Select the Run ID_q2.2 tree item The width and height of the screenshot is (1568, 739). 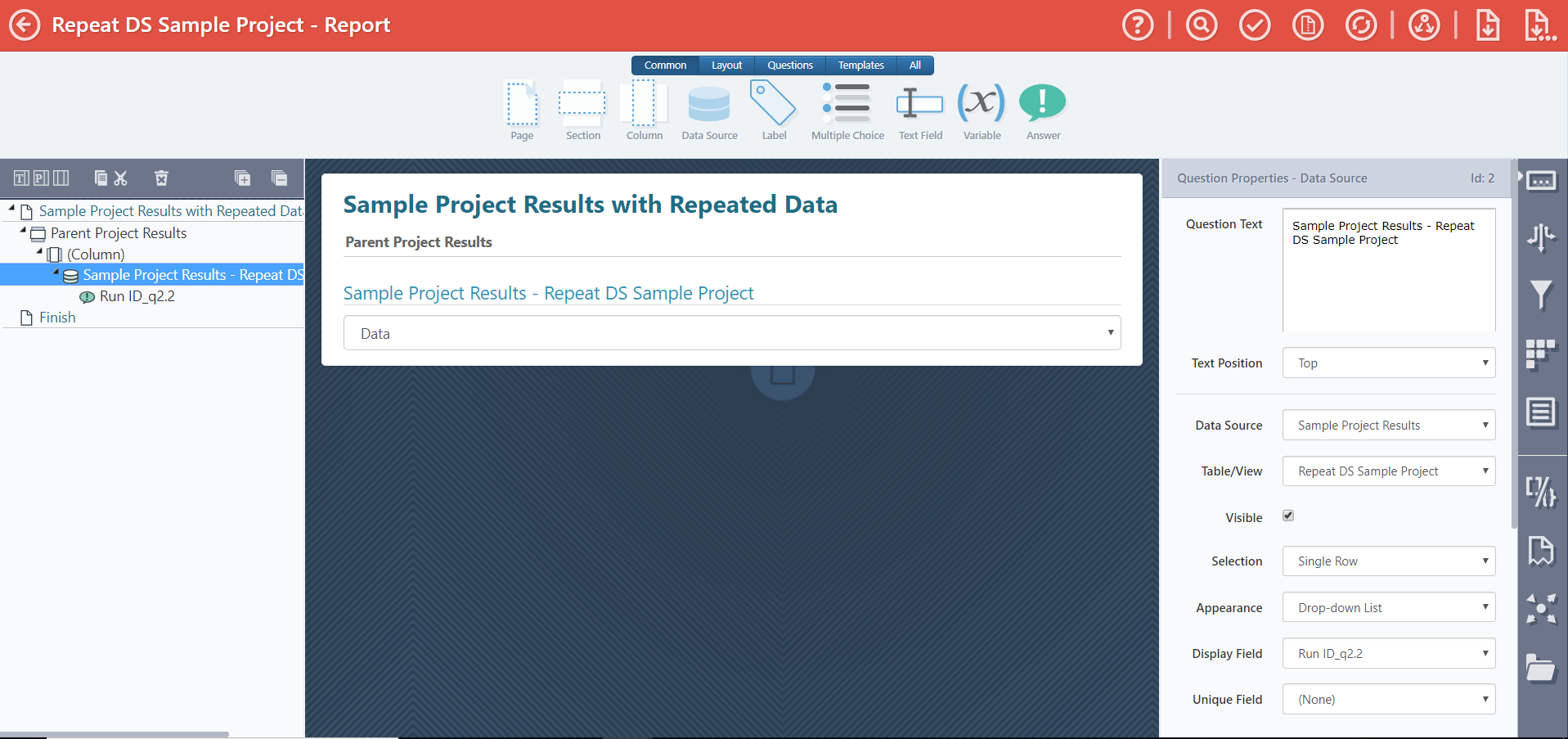(x=137, y=296)
